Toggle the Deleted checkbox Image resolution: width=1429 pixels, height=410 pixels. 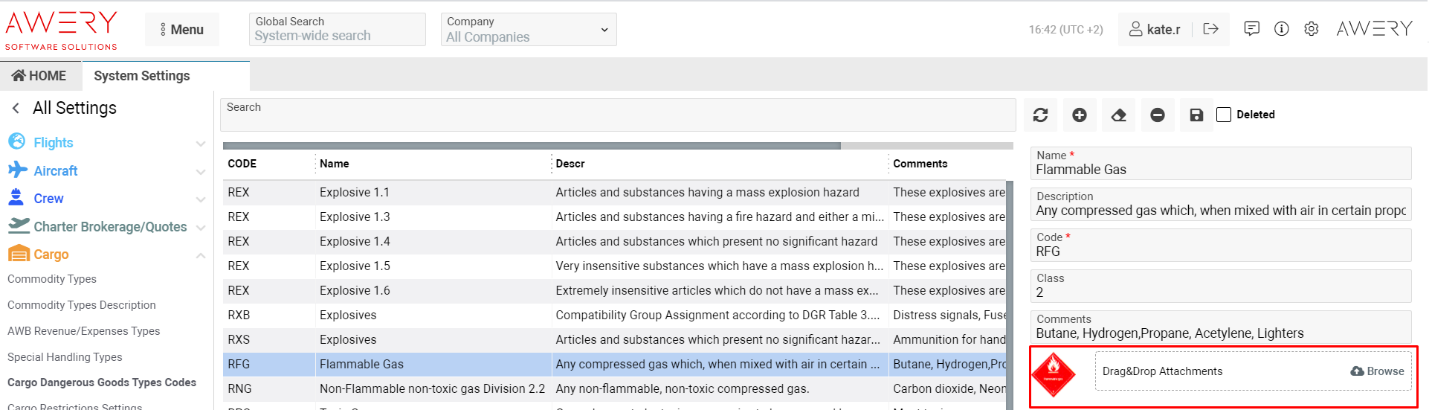[1224, 114]
